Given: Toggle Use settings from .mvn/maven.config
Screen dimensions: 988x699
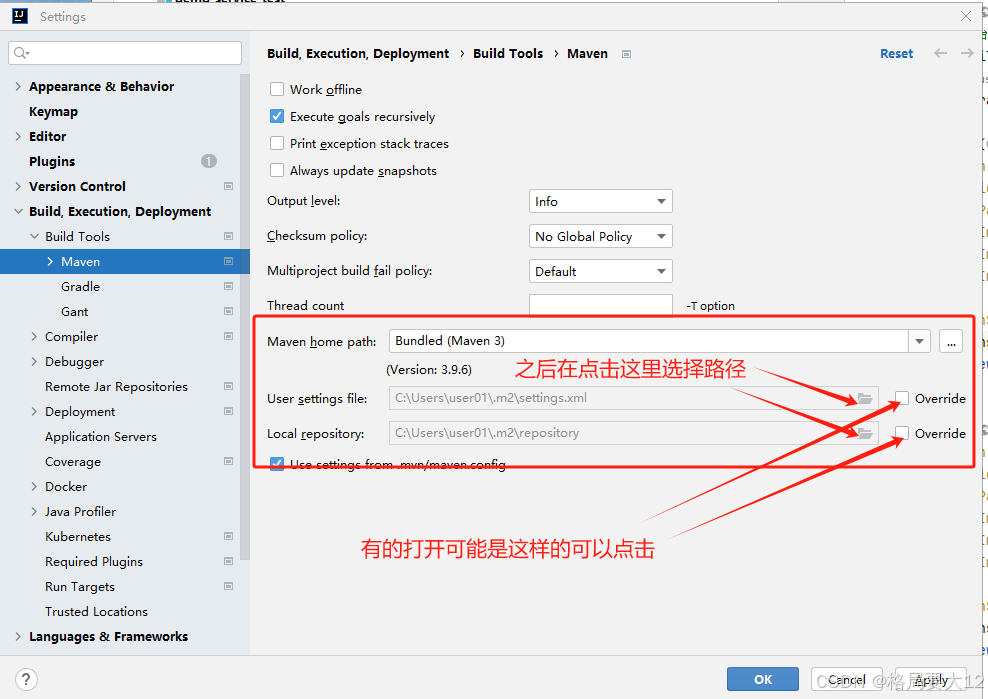Looking at the screenshot, I should point(277,465).
